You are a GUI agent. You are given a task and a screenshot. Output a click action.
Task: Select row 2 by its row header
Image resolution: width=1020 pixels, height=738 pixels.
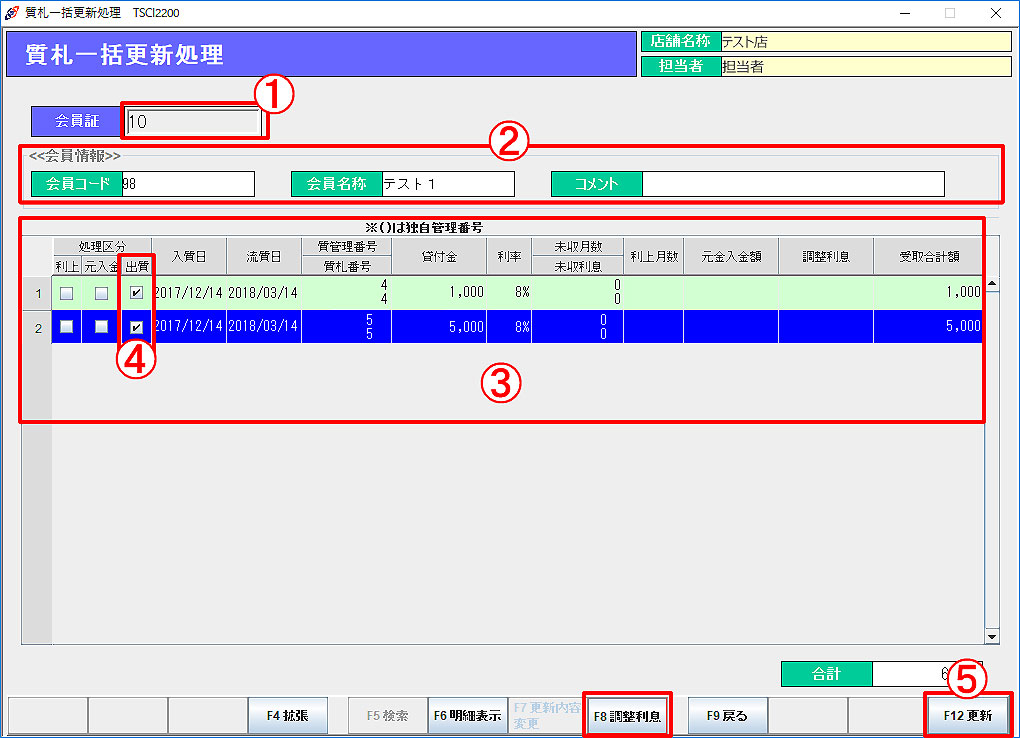(37, 327)
